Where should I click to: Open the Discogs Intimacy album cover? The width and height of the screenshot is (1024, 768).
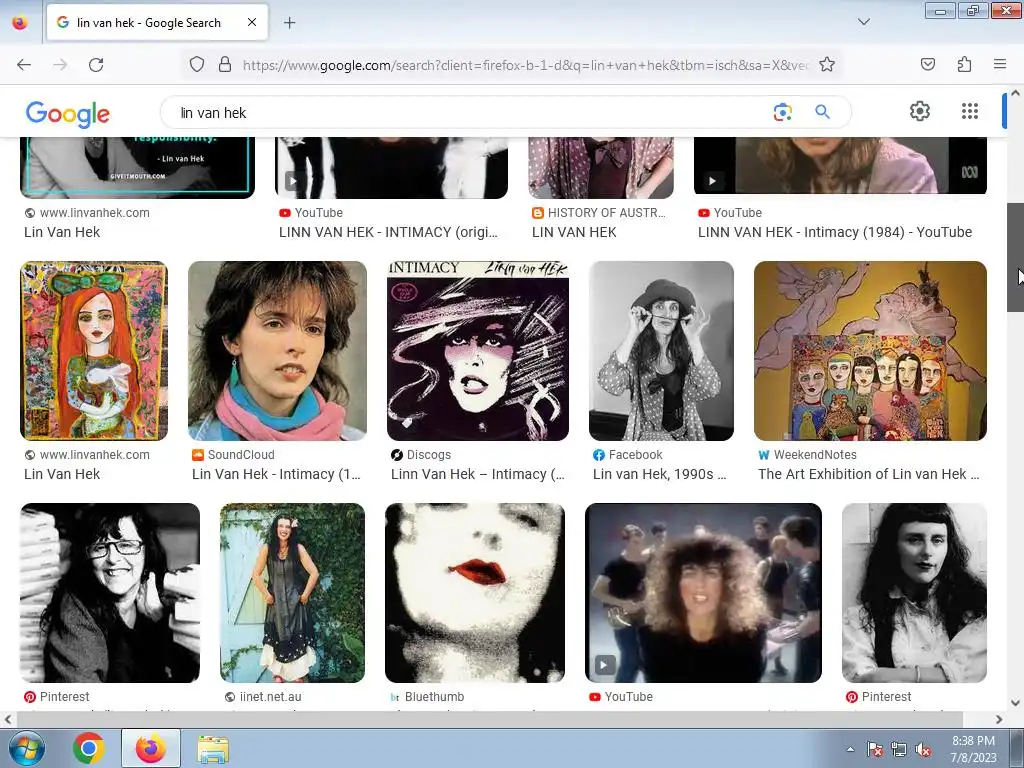pyautogui.click(x=477, y=351)
